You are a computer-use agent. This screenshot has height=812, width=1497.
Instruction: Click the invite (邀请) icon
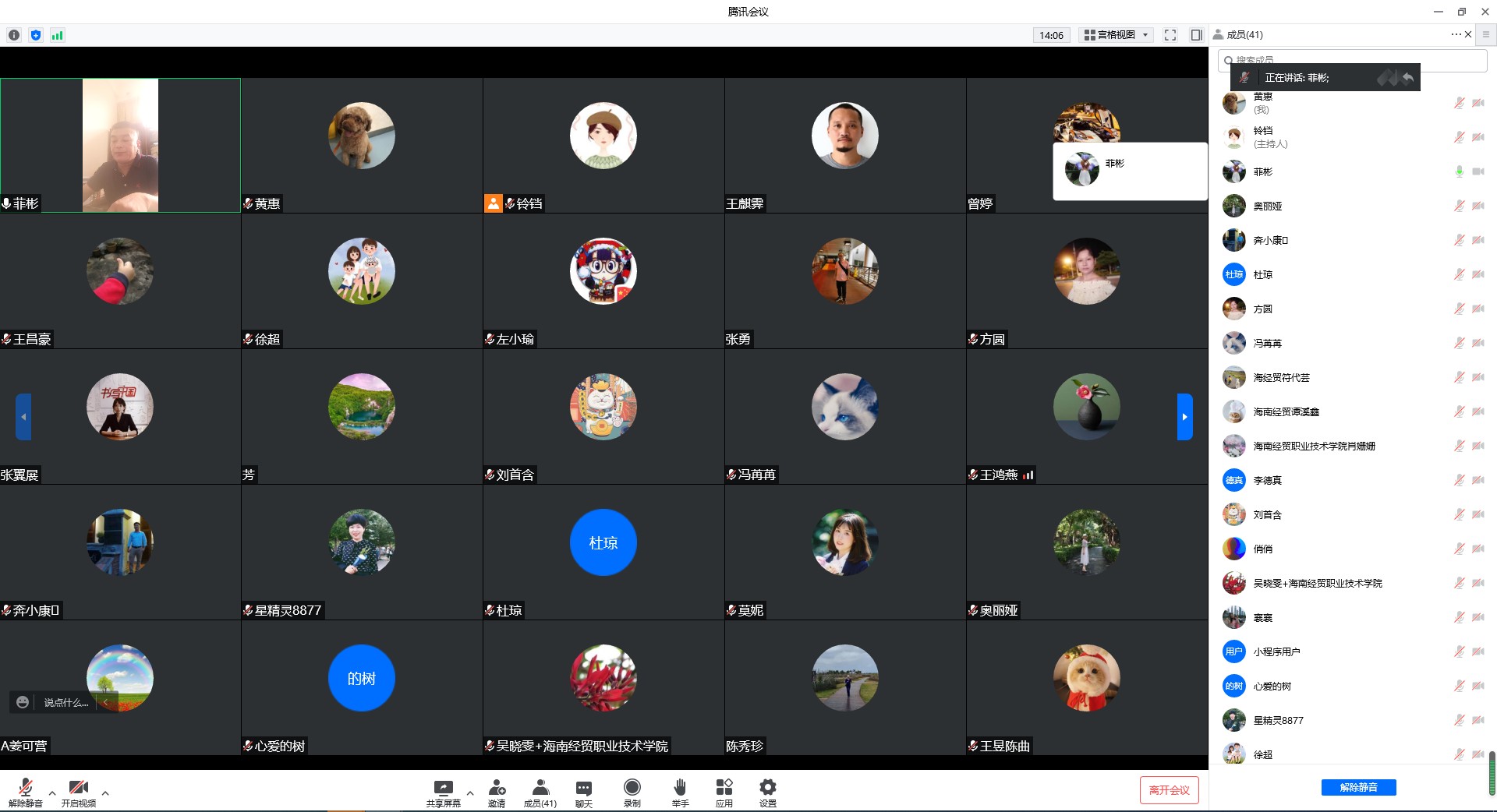[497, 791]
